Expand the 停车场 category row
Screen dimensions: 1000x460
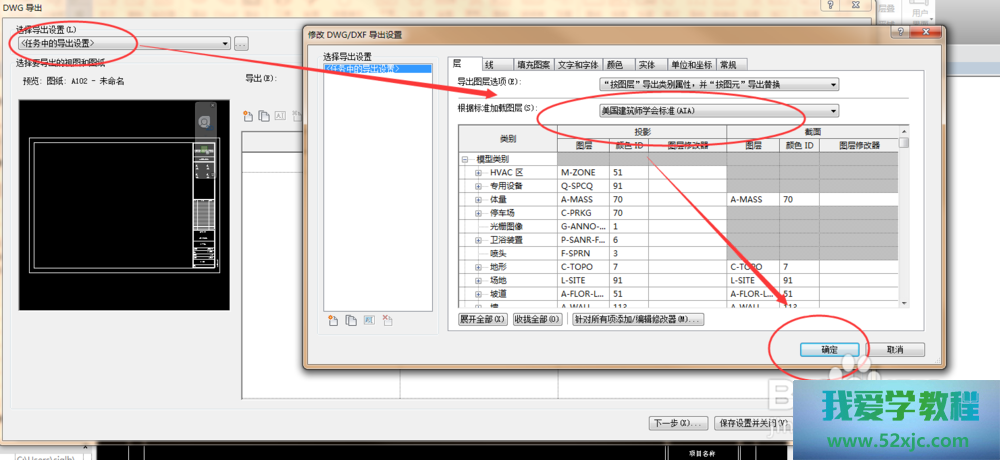[x=478, y=213]
